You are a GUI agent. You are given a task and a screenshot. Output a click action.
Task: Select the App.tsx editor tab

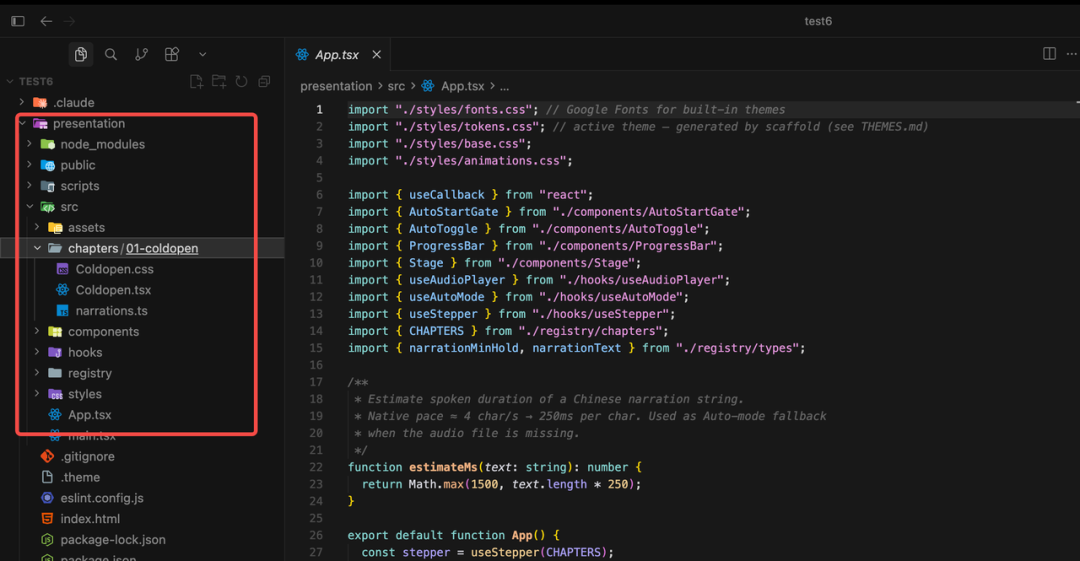click(x=338, y=54)
